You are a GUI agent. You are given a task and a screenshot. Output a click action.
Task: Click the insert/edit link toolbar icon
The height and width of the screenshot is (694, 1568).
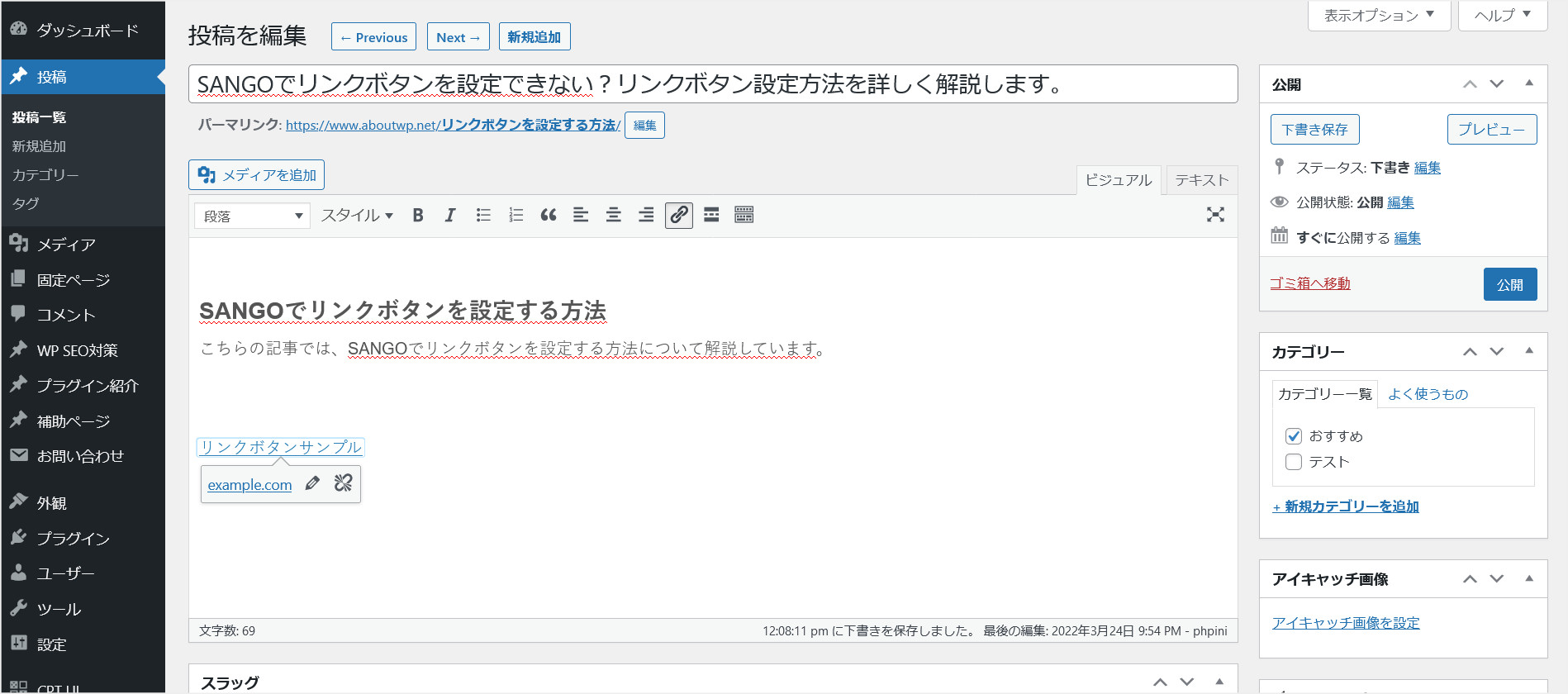[679, 216]
